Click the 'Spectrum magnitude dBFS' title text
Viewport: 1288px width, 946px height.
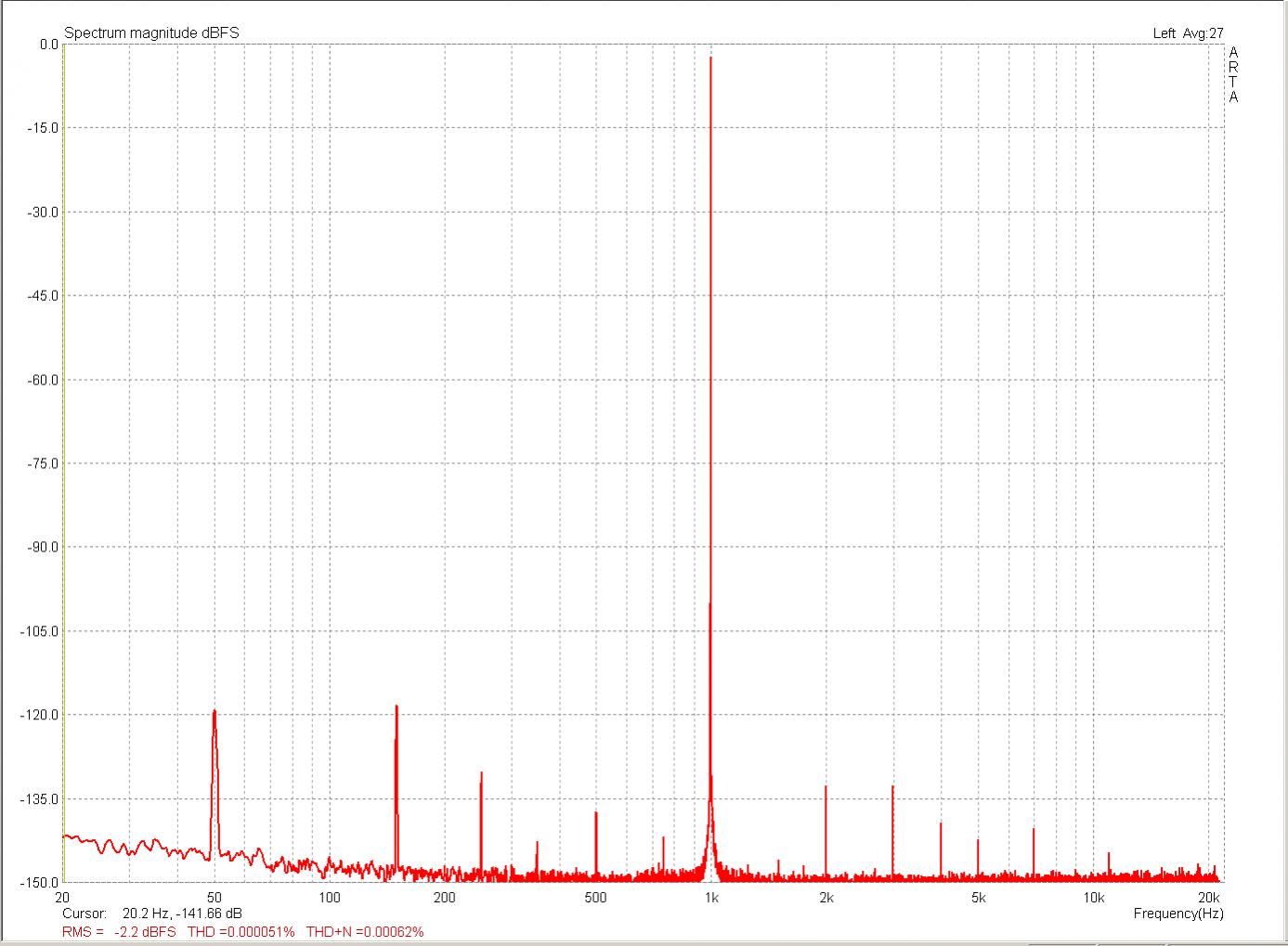(x=151, y=32)
